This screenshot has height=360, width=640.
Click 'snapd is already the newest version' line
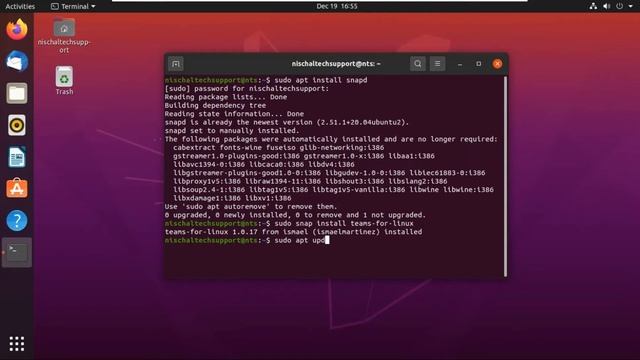[x=287, y=122]
